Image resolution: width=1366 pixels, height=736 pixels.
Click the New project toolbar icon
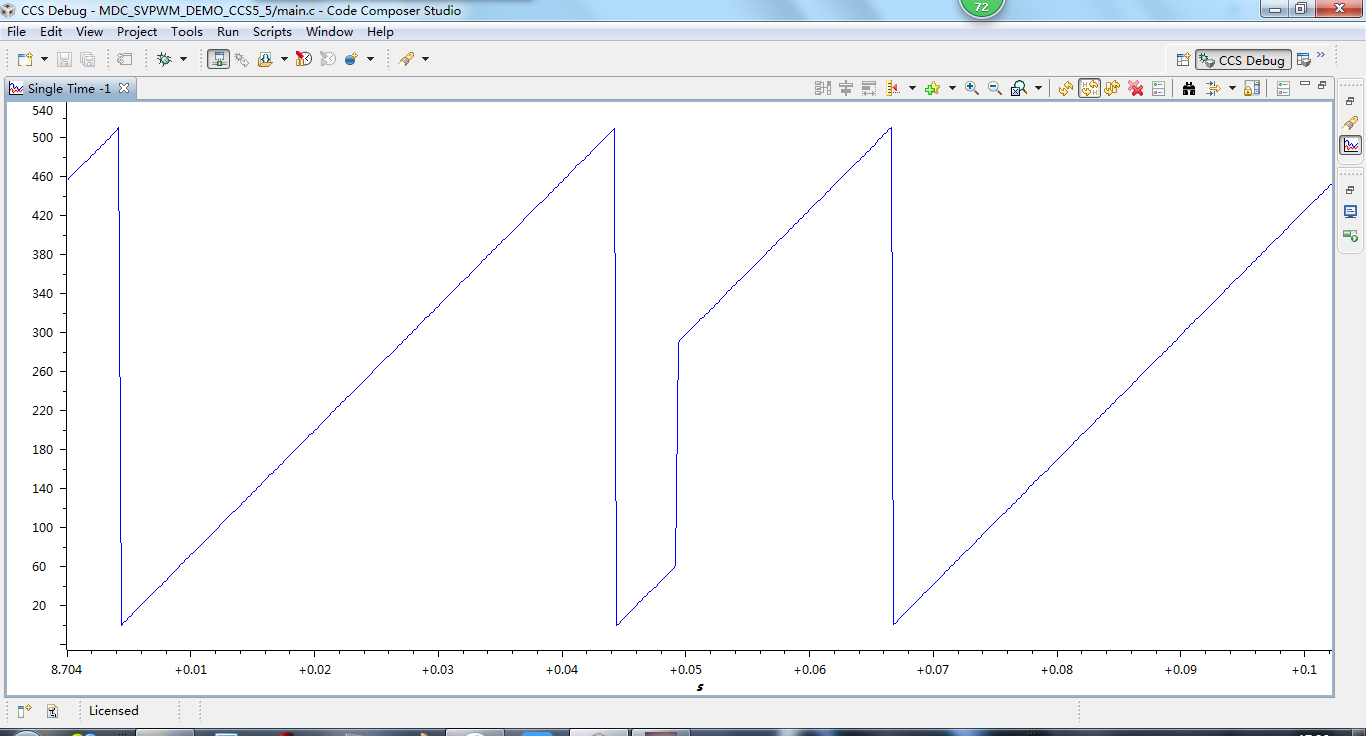(25, 60)
